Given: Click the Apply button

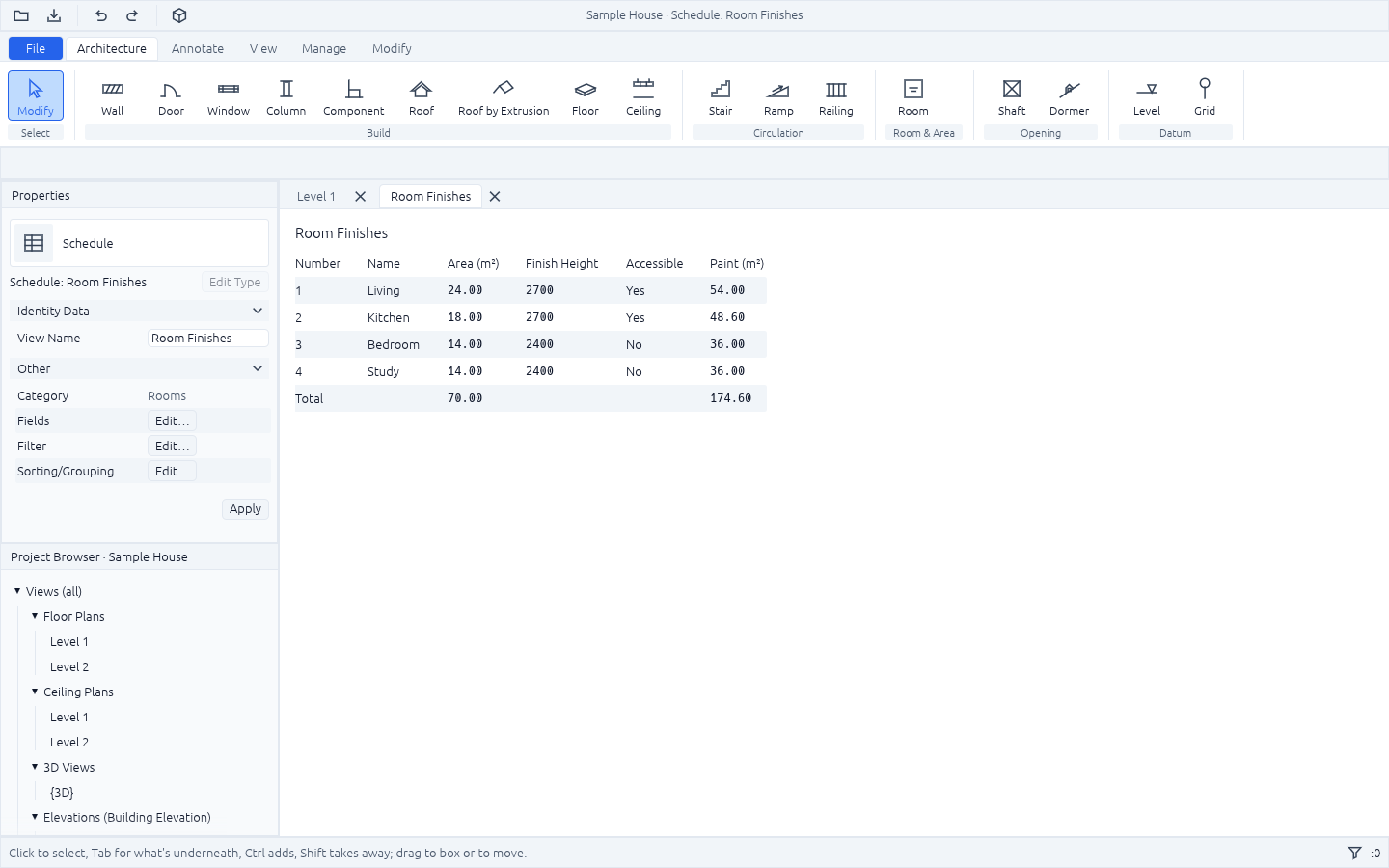Looking at the screenshot, I should coord(245,509).
